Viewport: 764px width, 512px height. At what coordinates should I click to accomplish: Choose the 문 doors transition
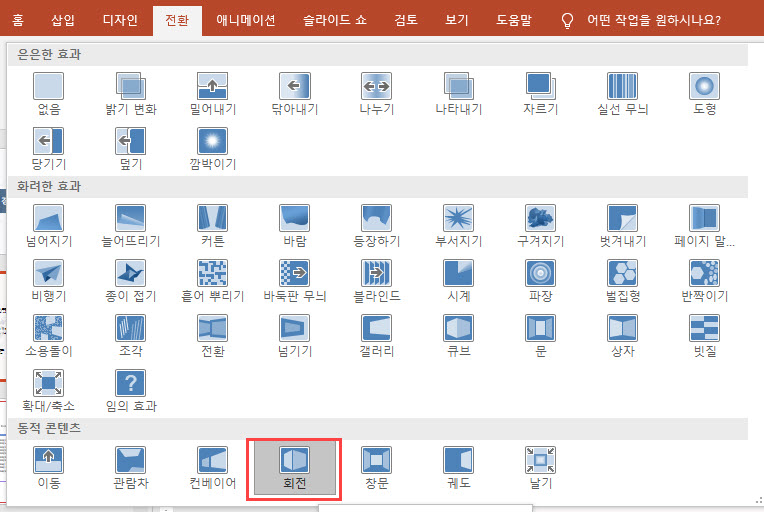(540, 336)
